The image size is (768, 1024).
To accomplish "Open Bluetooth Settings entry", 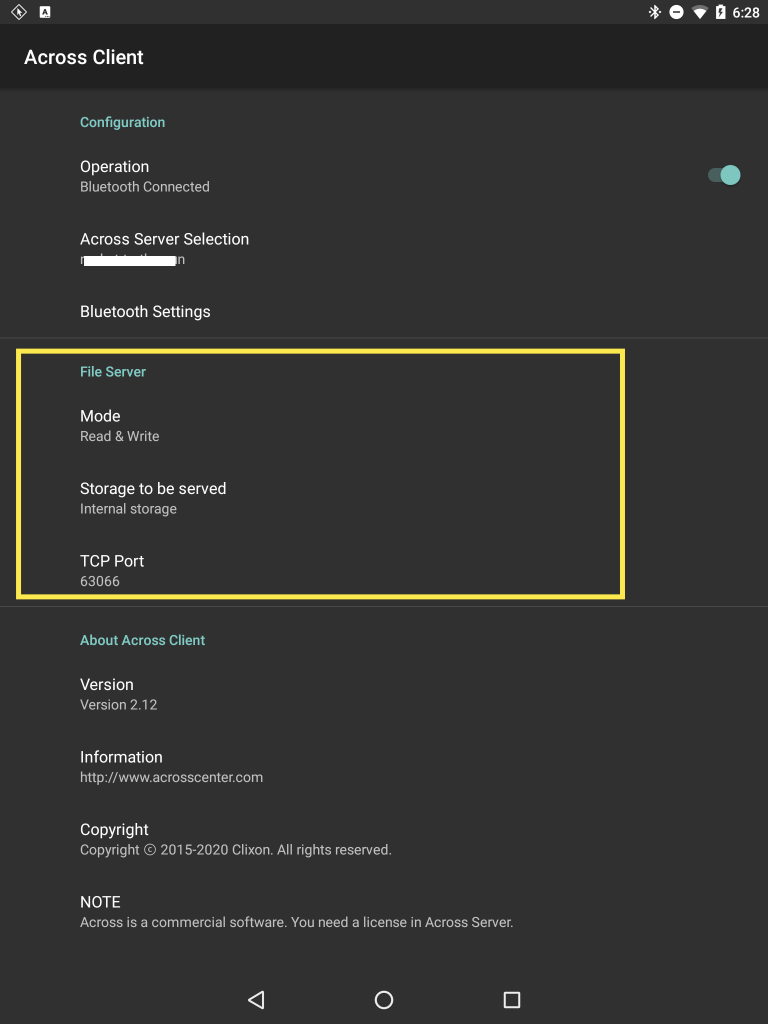I will point(384,312).
